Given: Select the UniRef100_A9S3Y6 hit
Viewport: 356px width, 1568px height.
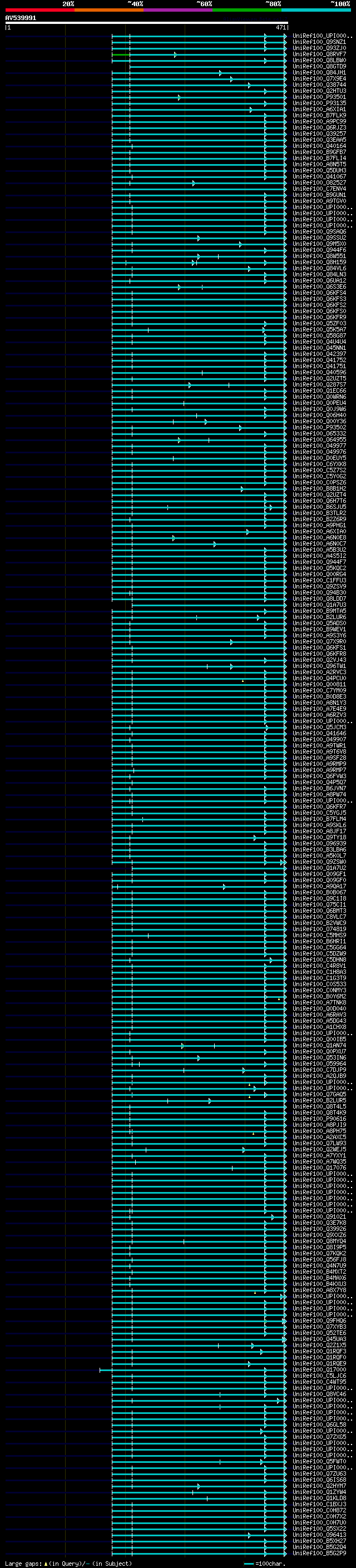Looking at the screenshot, I should 319,635.
